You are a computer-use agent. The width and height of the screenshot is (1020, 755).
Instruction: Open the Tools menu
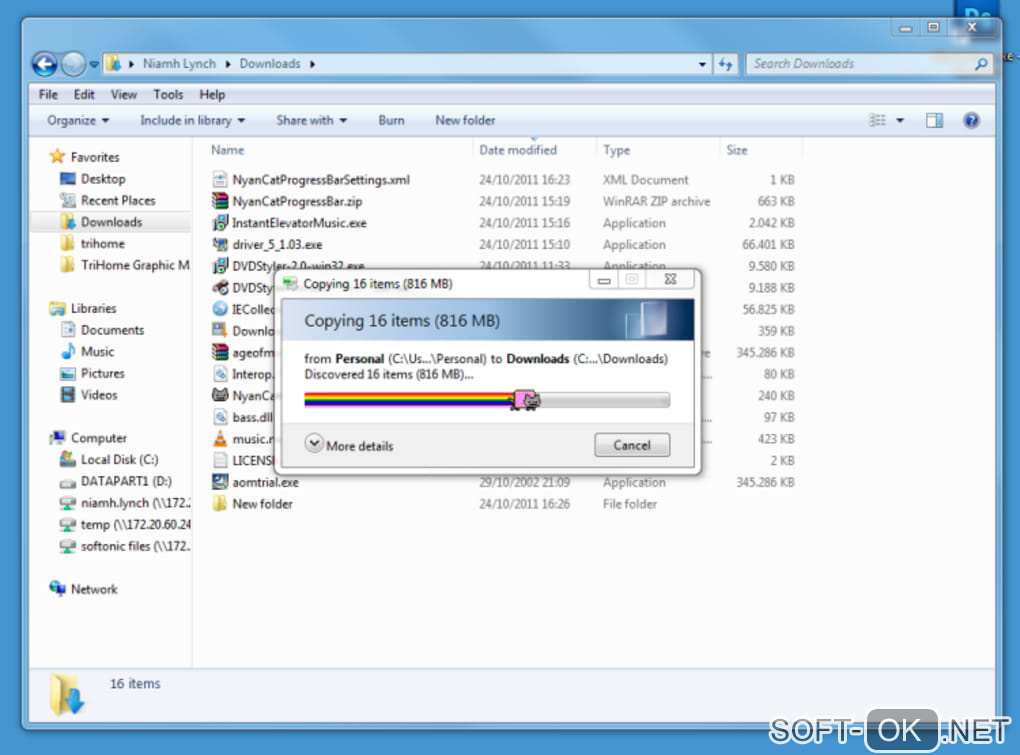[x=168, y=94]
